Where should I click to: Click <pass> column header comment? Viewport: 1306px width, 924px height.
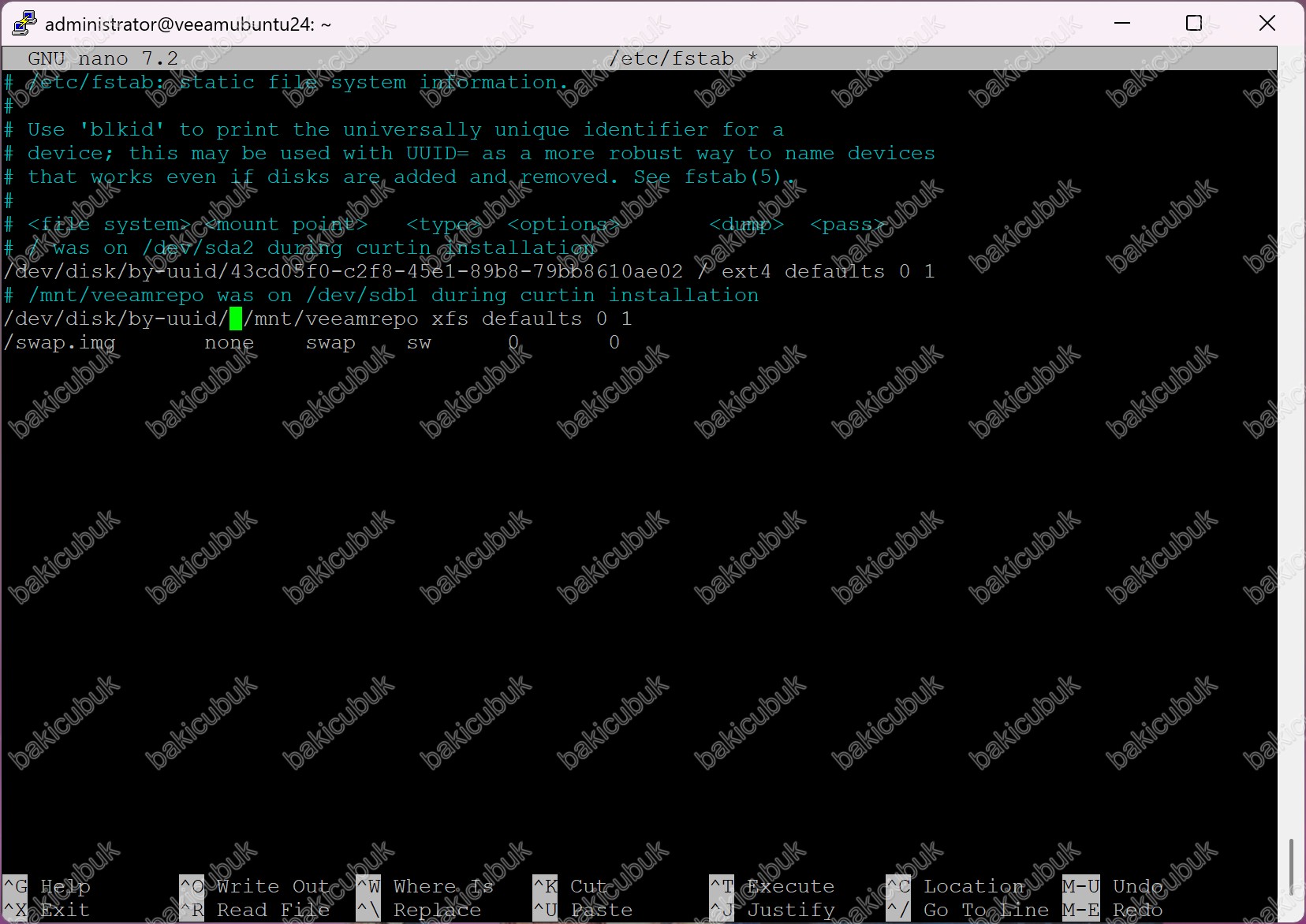pos(848,224)
